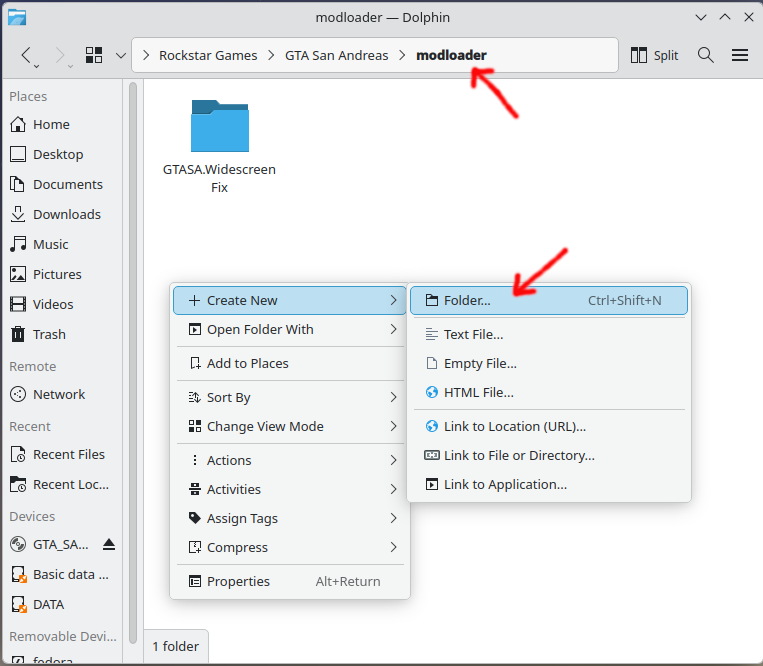Click Rockstar Games in the breadcrumb
Screen dimensions: 763x666
(x=208, y=55)
